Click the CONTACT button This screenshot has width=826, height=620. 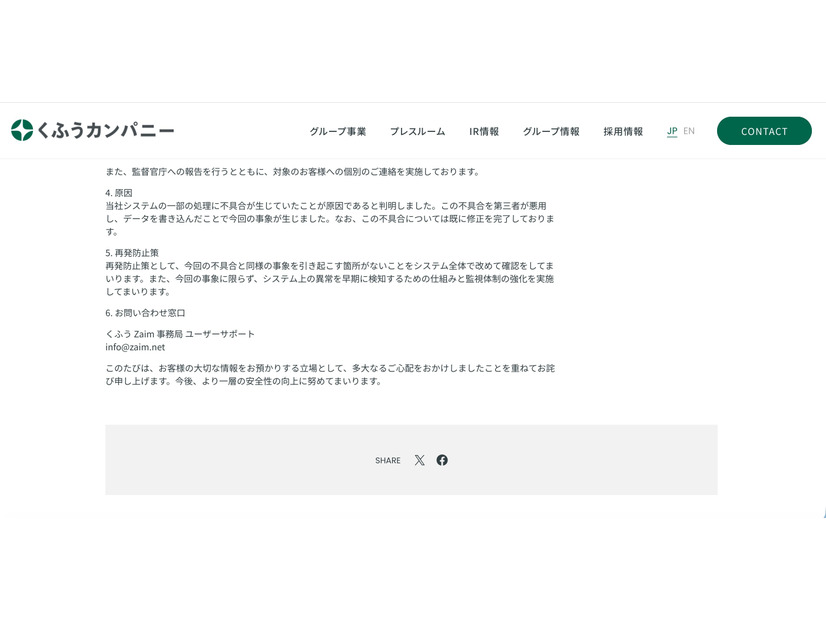click(x=764, y=131)
